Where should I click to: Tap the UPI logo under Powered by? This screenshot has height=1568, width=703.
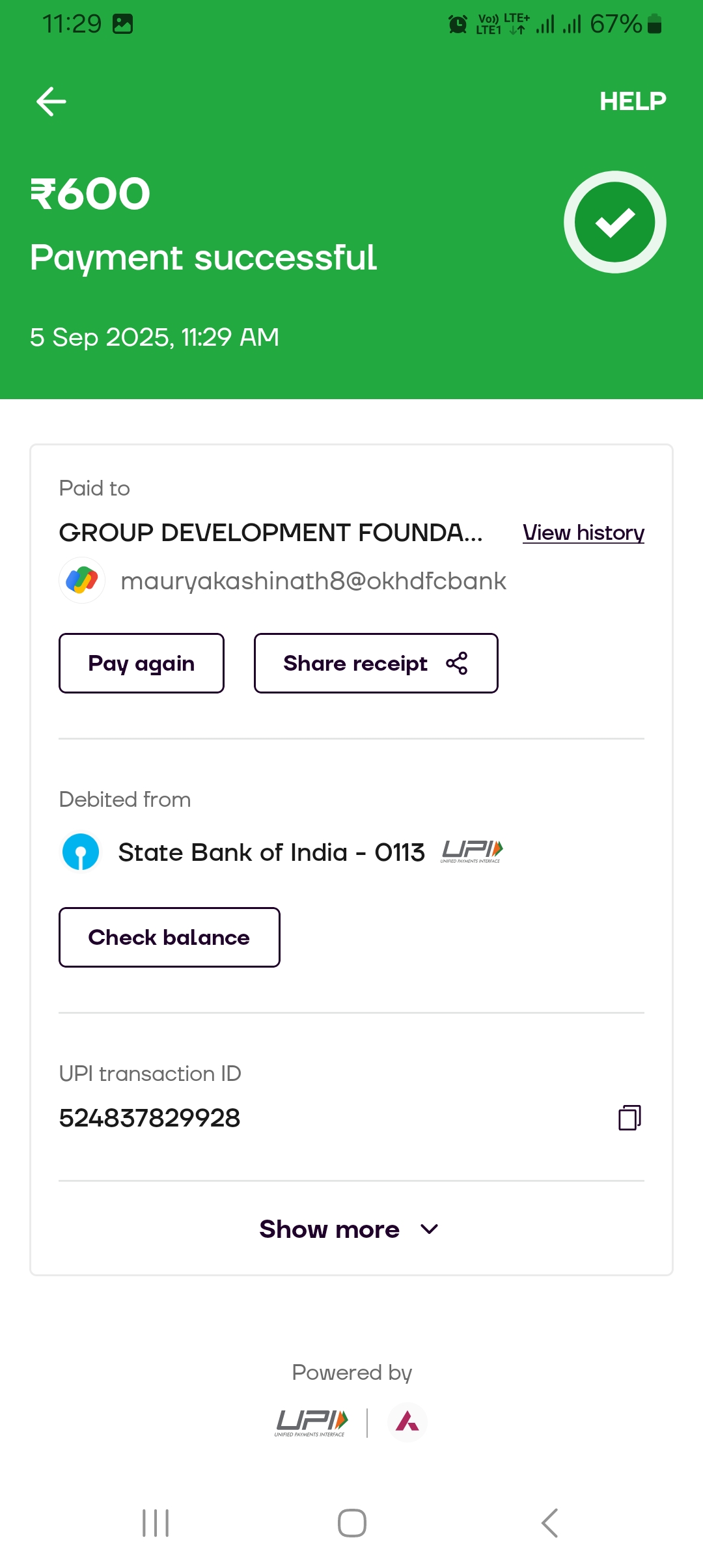[312, 1422]
